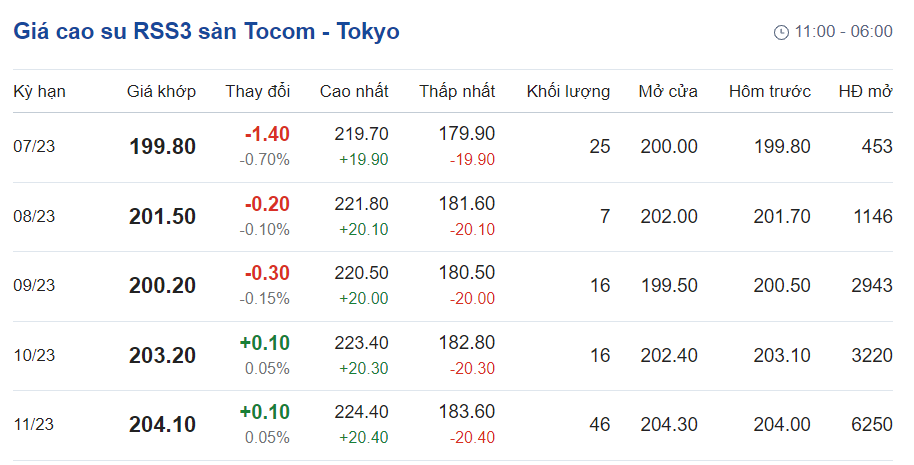Viewport: 914px width, 465px height.
Task: Select the 08/23 contract term
Action: coord(34,216)
